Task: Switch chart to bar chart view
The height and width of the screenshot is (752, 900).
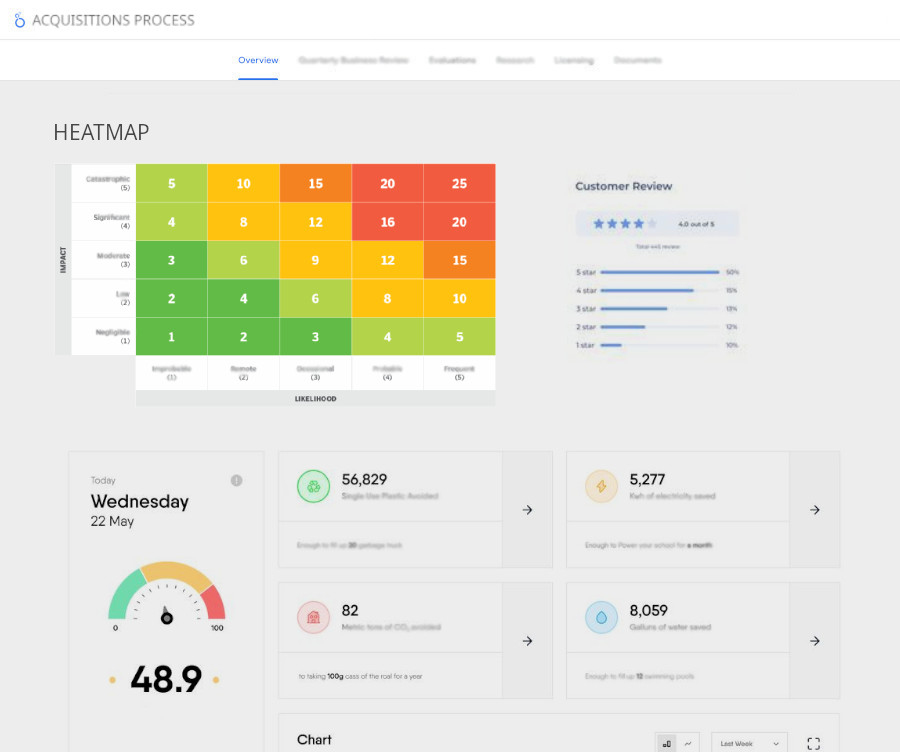Action: 667,743
